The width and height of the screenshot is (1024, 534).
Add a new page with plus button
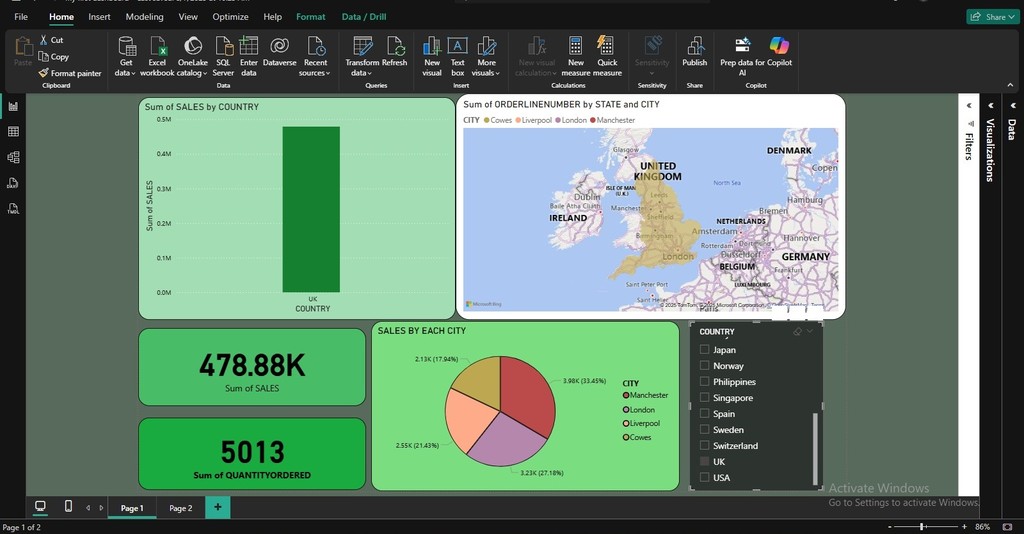click(217, 507)
